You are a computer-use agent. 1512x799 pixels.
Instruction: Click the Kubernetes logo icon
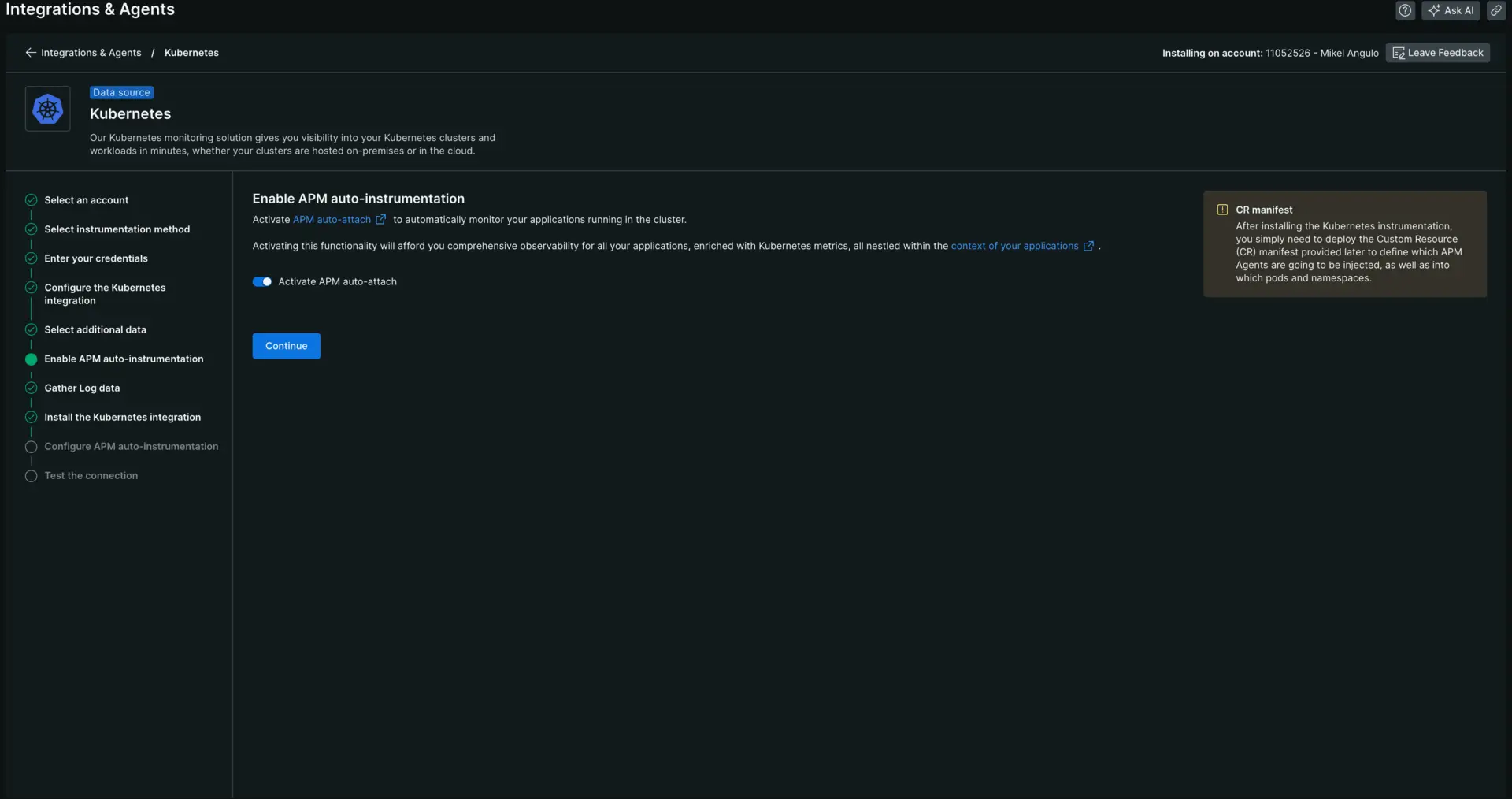[47, 109]
